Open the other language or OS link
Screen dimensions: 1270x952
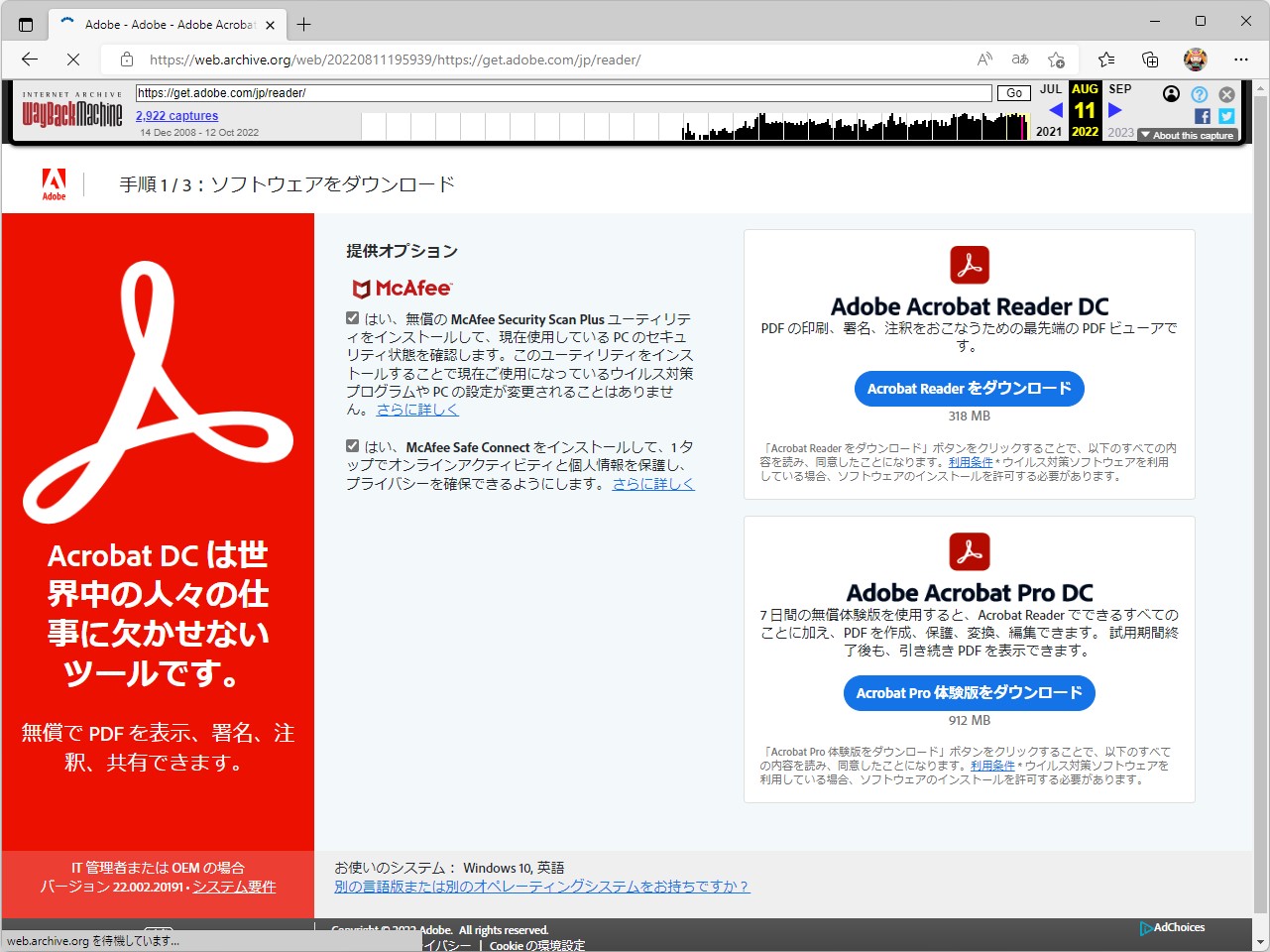(x=542, y=887)
